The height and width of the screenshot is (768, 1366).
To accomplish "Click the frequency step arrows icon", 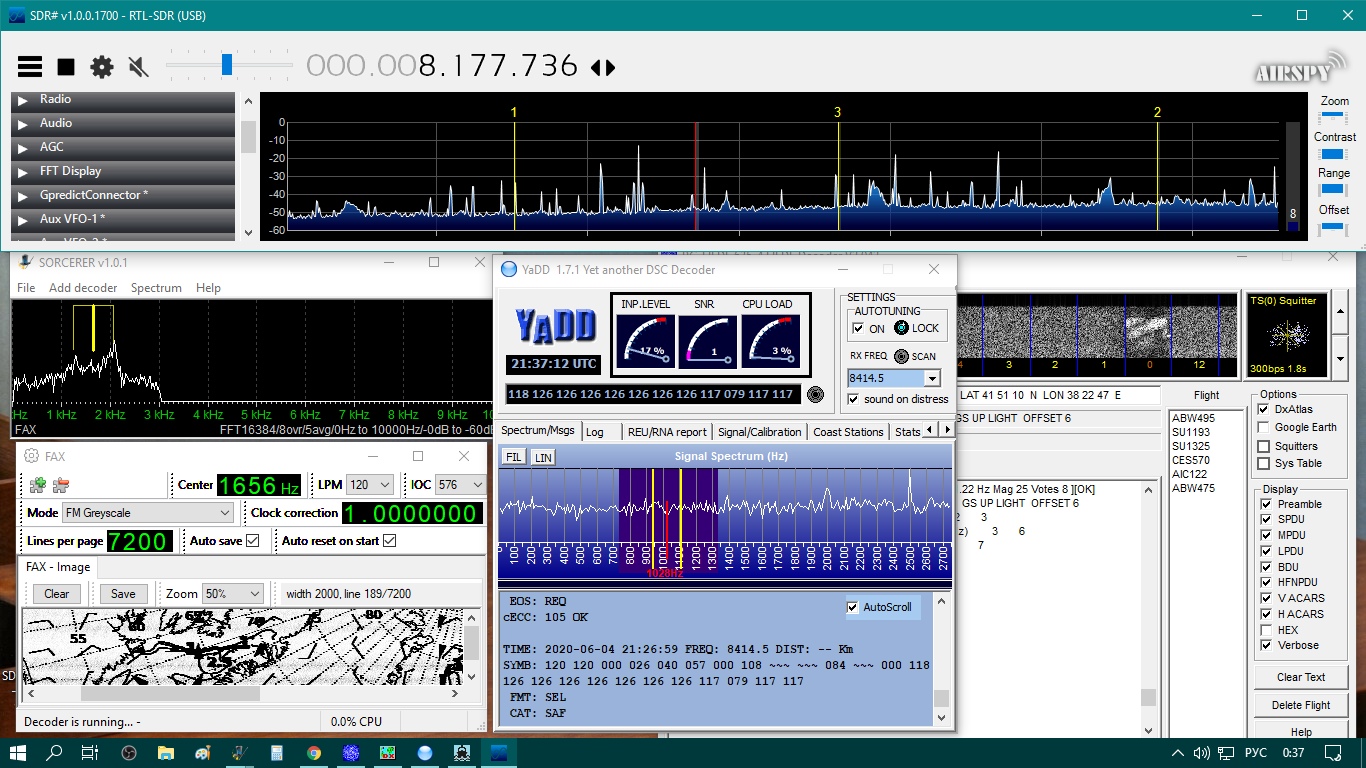I will (602, 67).
